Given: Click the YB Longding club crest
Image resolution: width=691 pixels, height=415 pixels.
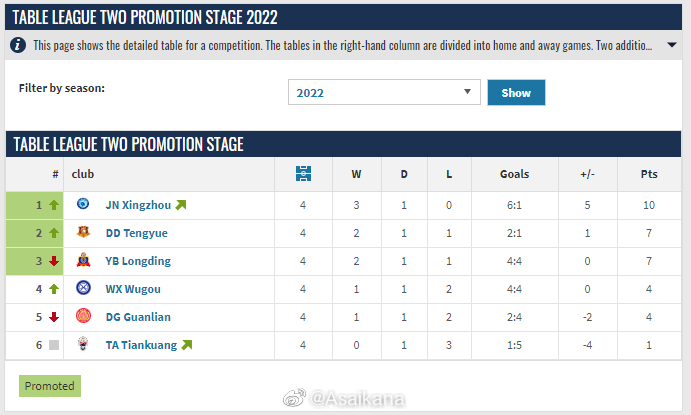Looking at the screenshot, I should [83, 260].
